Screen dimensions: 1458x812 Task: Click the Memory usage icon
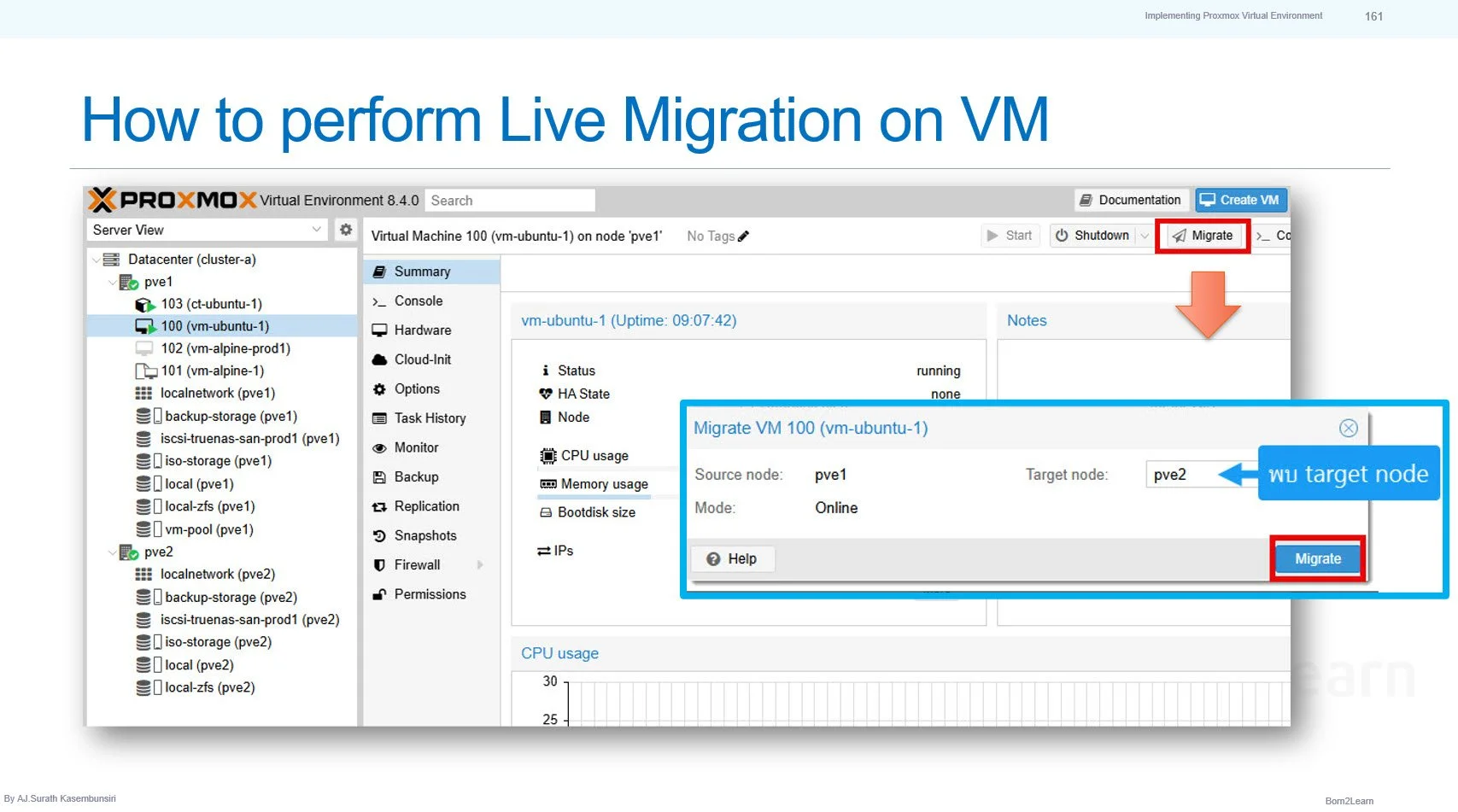[x=548, y=484]
